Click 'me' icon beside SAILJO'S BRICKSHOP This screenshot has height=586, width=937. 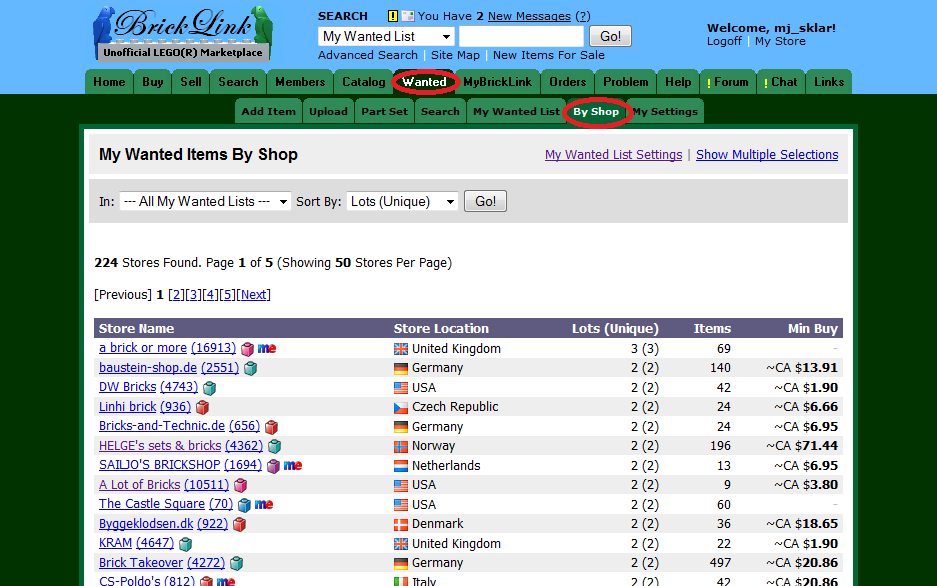(x=292, y=465)
